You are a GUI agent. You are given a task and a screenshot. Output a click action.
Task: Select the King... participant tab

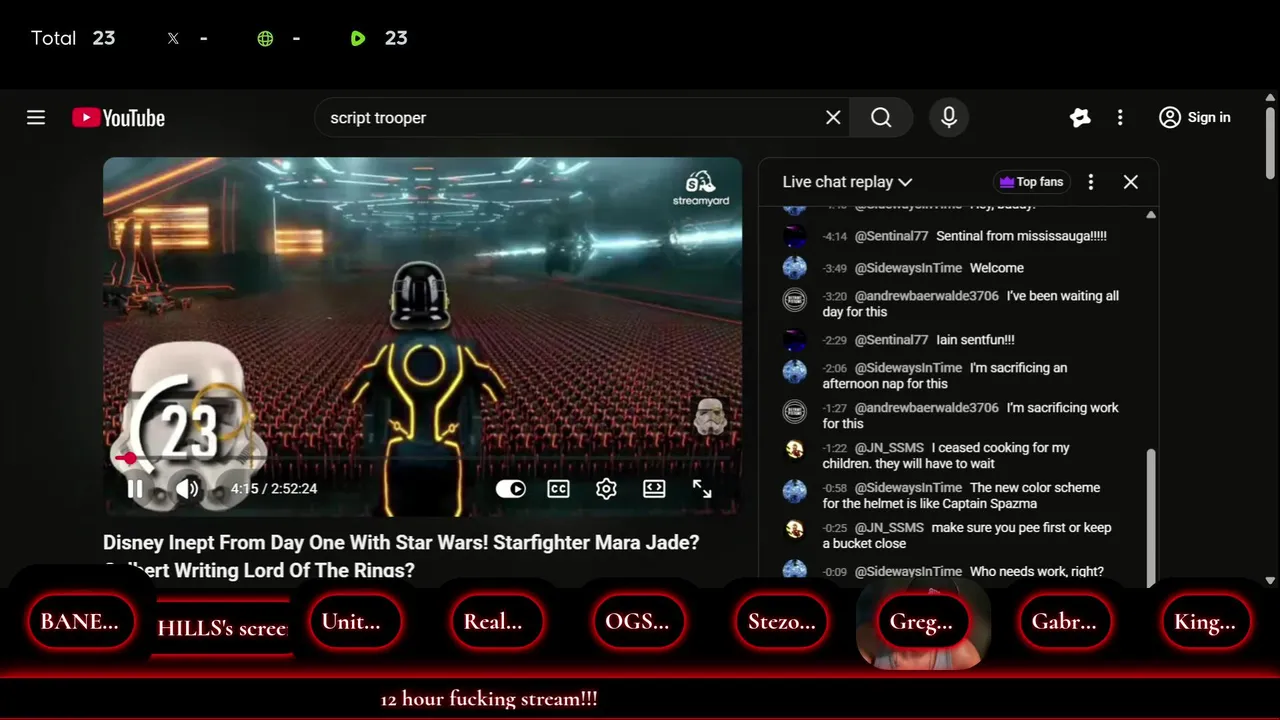point(1205,621)
